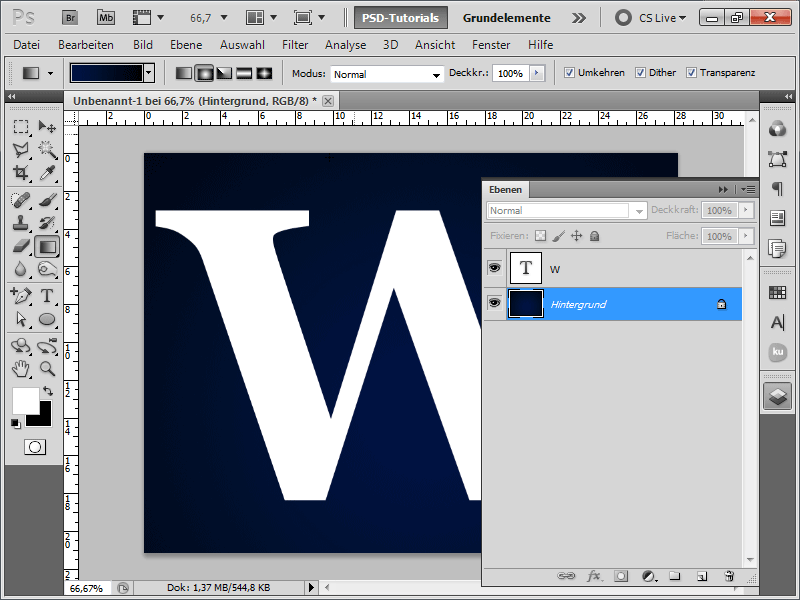The image size is (800, 600).
Task: Add a layer style (fx)
Action: tap(593, 576)
